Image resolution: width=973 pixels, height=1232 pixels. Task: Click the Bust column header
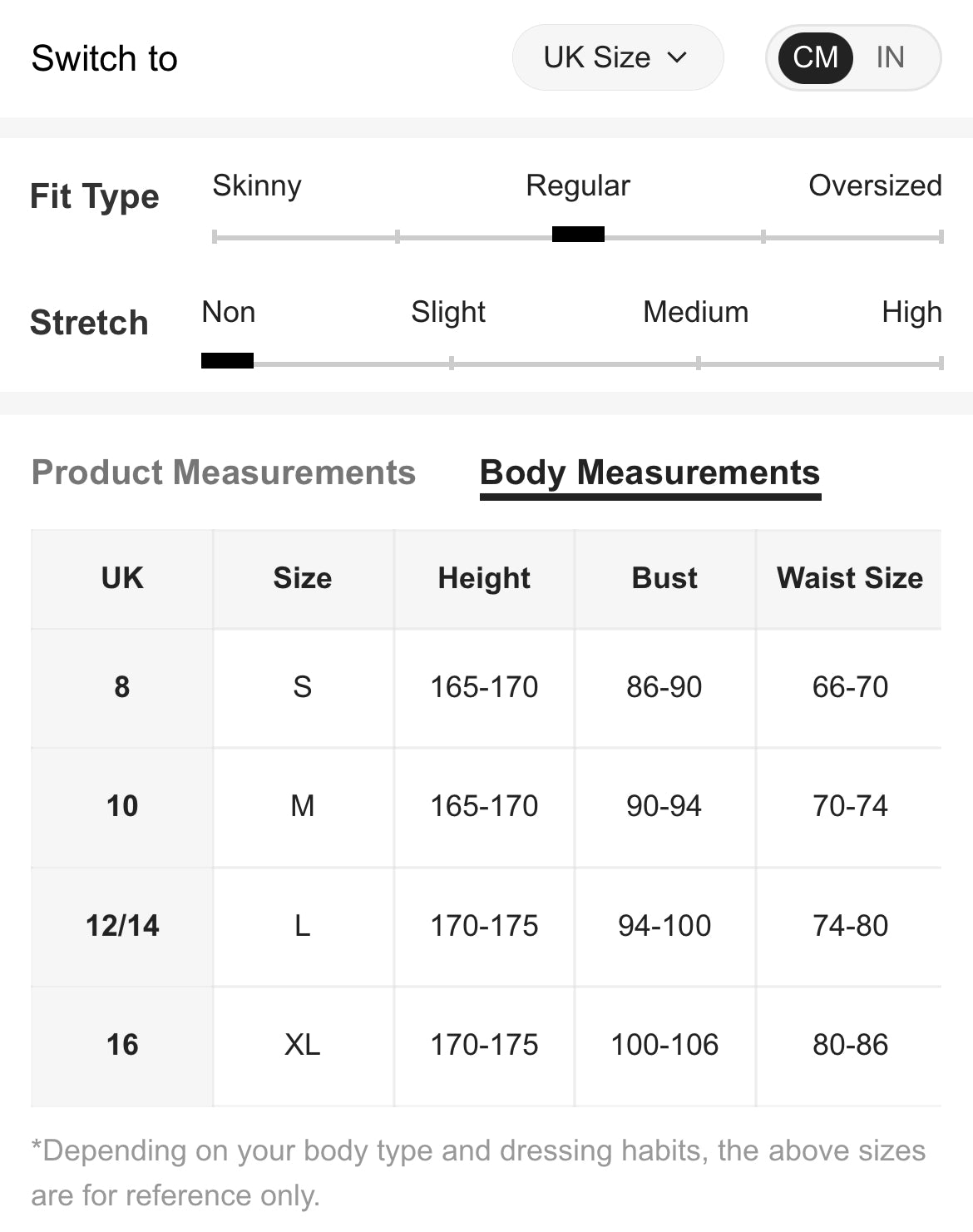tap(664, 578)
